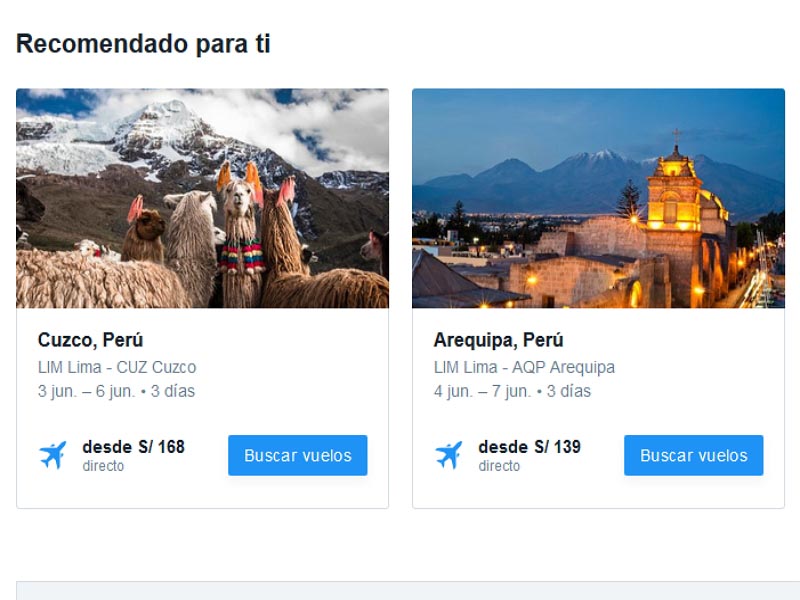
Task: Click the airplane icon on Arequipa card
Action: [448, 455]
